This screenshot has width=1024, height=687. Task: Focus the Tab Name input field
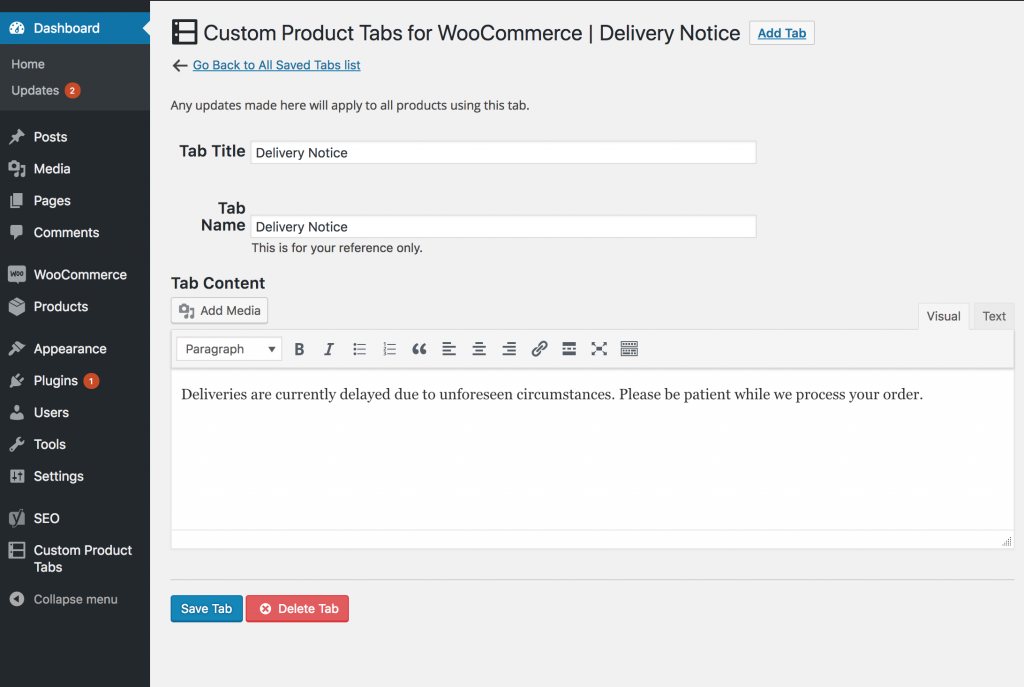(504, 227)
